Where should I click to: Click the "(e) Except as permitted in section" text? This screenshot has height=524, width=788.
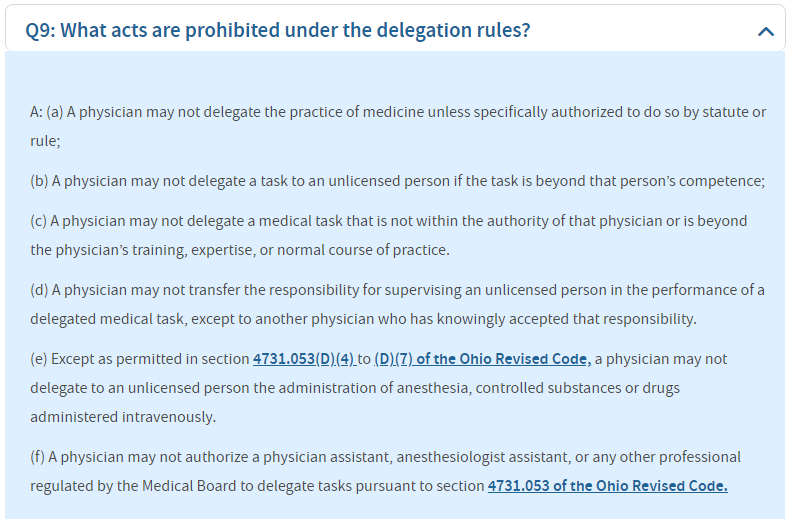click(x=140, y=358)
